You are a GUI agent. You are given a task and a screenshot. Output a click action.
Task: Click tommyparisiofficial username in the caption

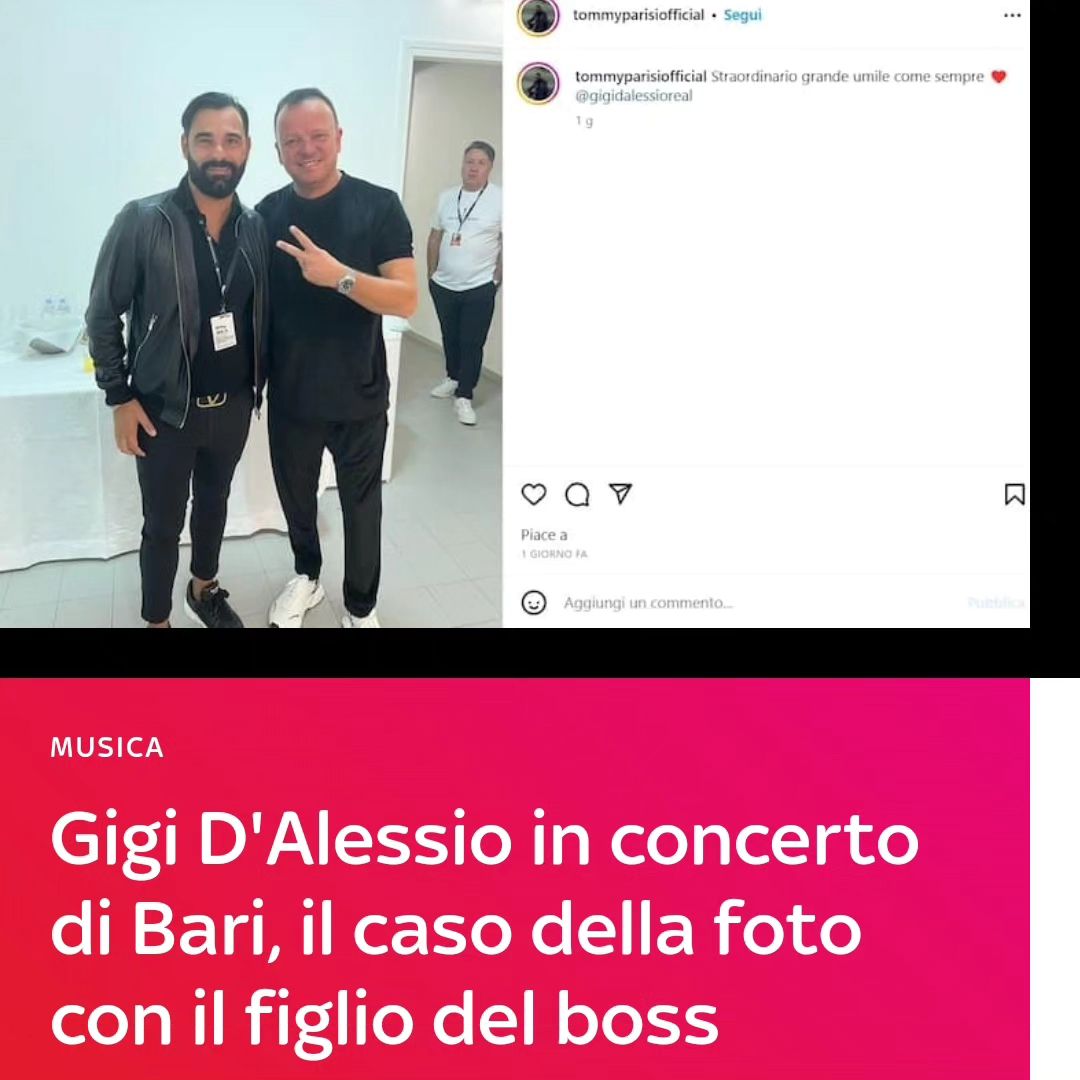(641, 76)
